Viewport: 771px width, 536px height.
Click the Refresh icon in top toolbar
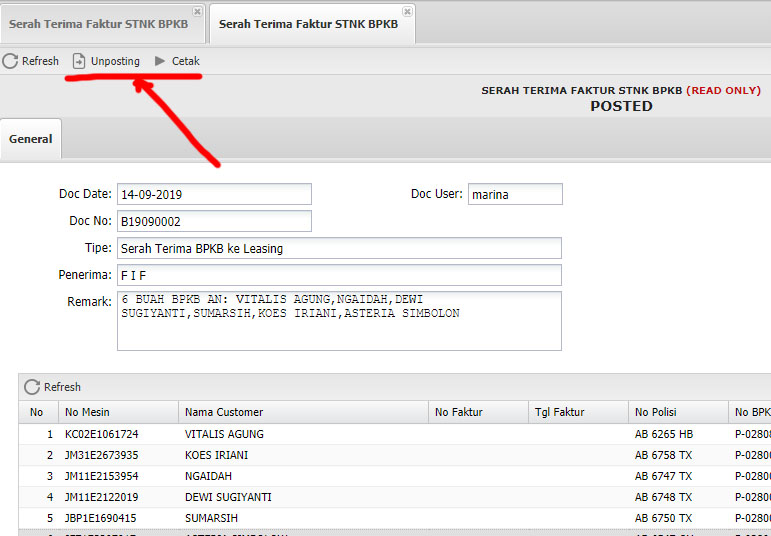coord(11,61)
